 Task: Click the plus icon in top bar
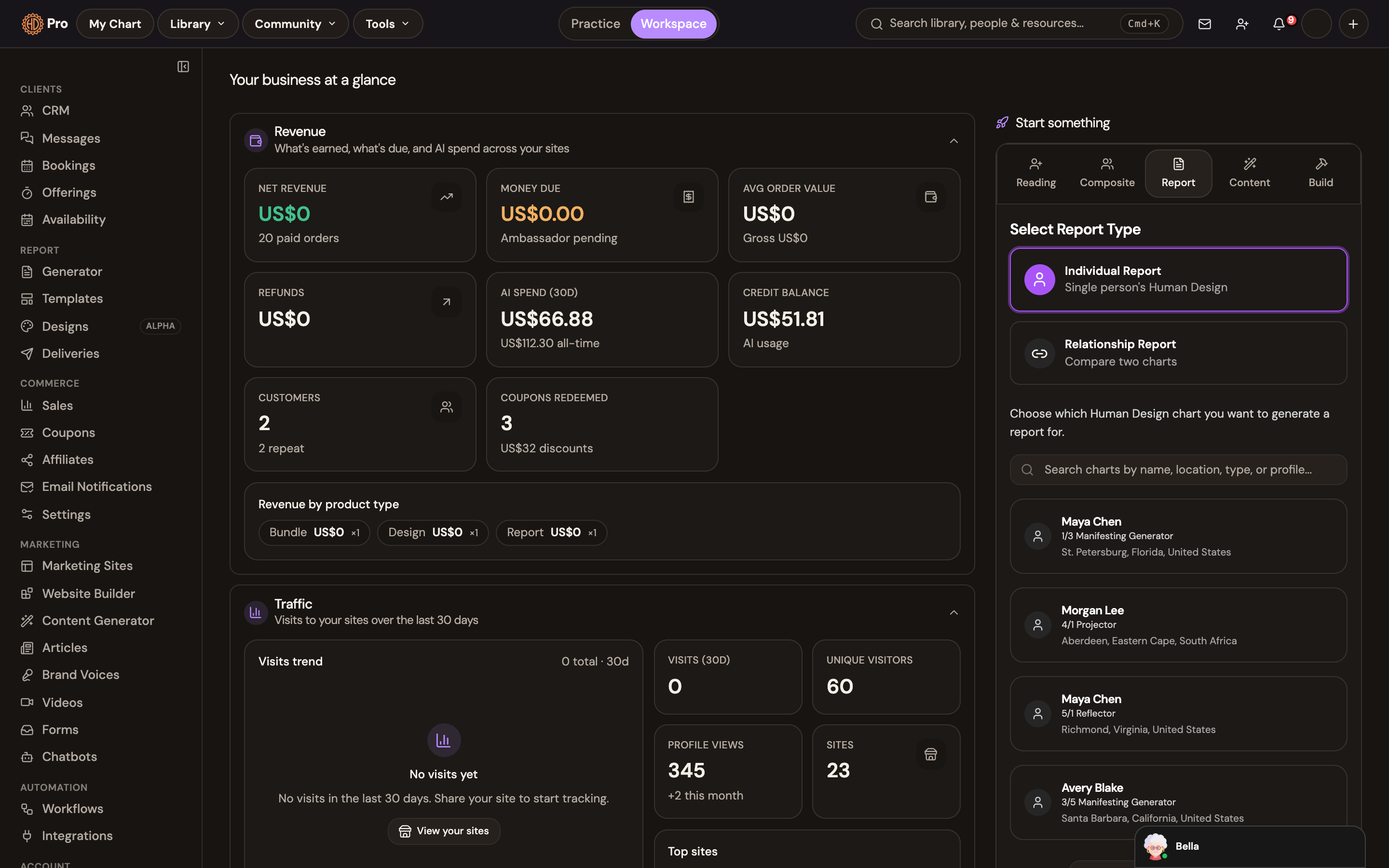[x=1353, y=24]
